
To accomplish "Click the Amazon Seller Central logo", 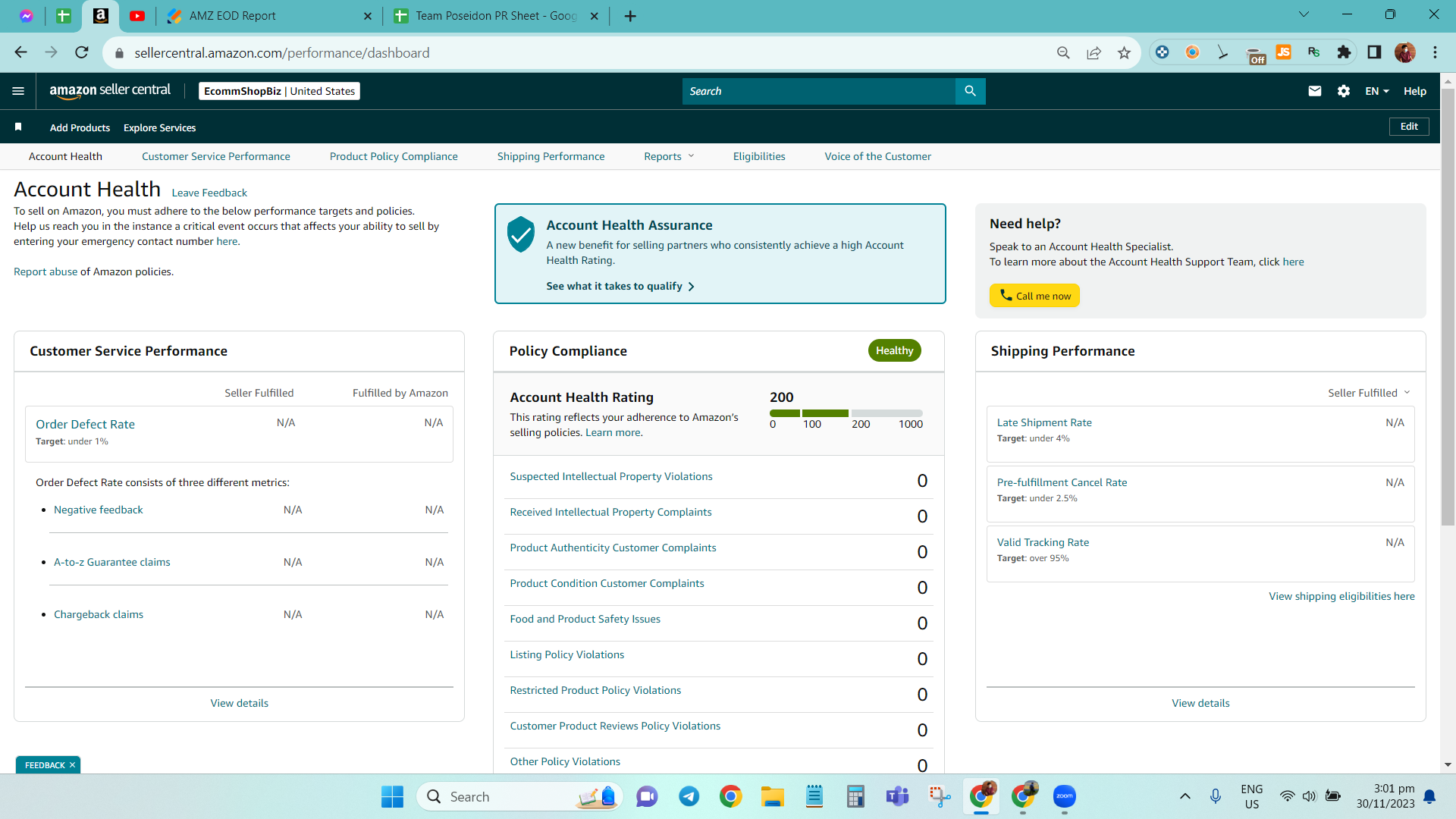I will (x=110, y=90).
